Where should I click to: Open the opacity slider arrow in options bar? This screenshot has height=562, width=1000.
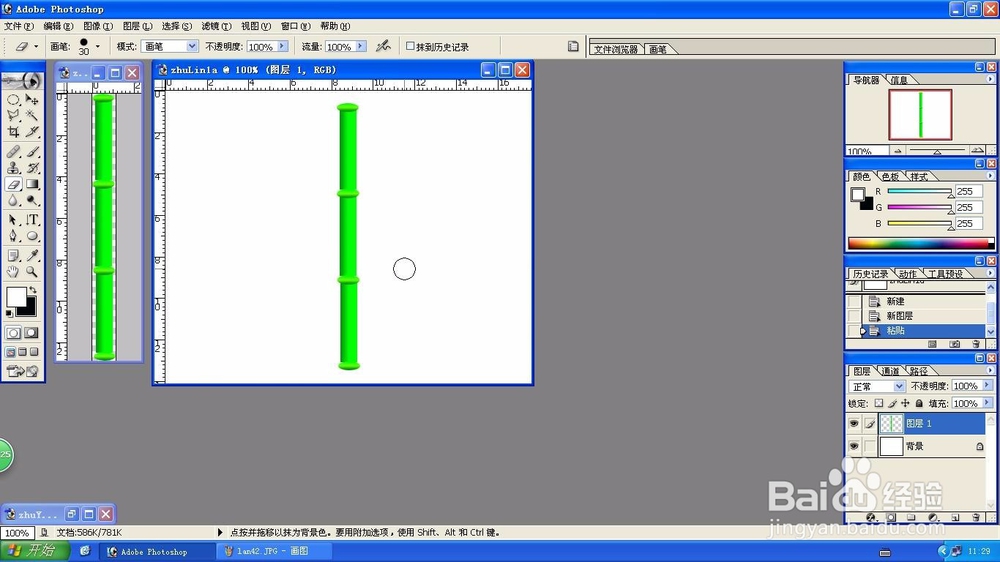[283, 46]
